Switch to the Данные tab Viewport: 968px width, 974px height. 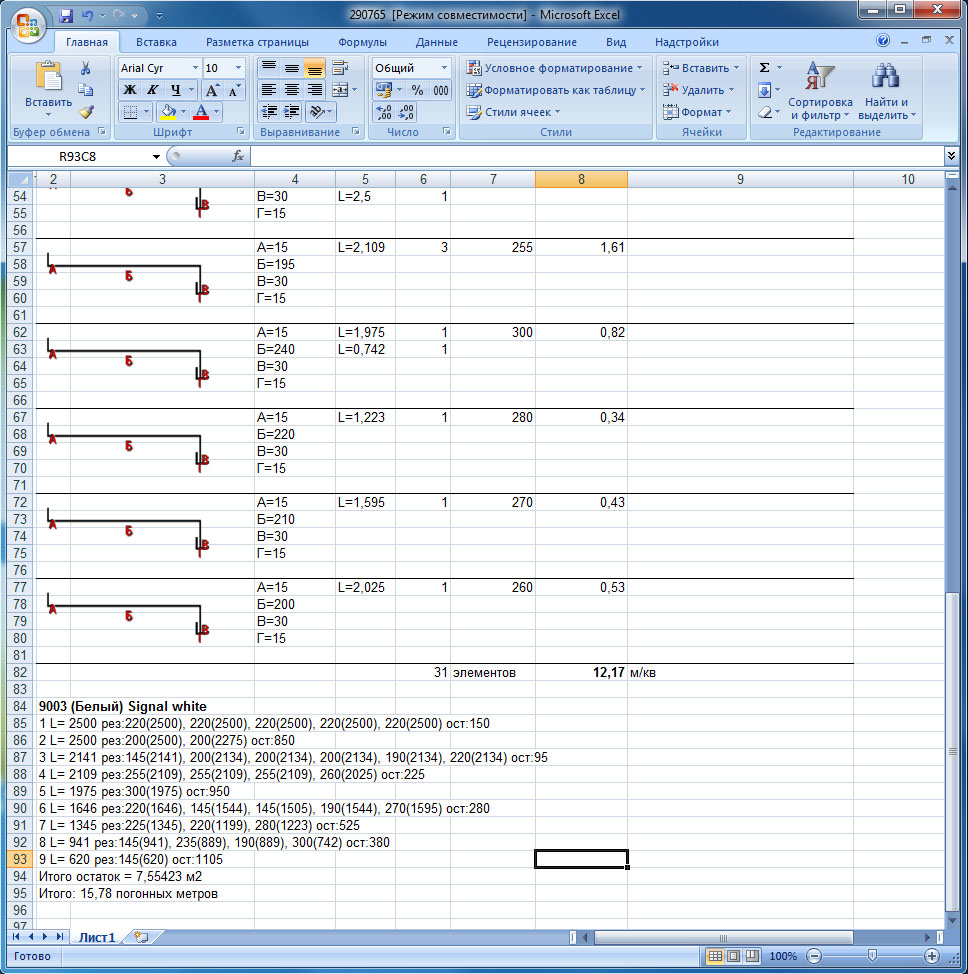point(437,42)
